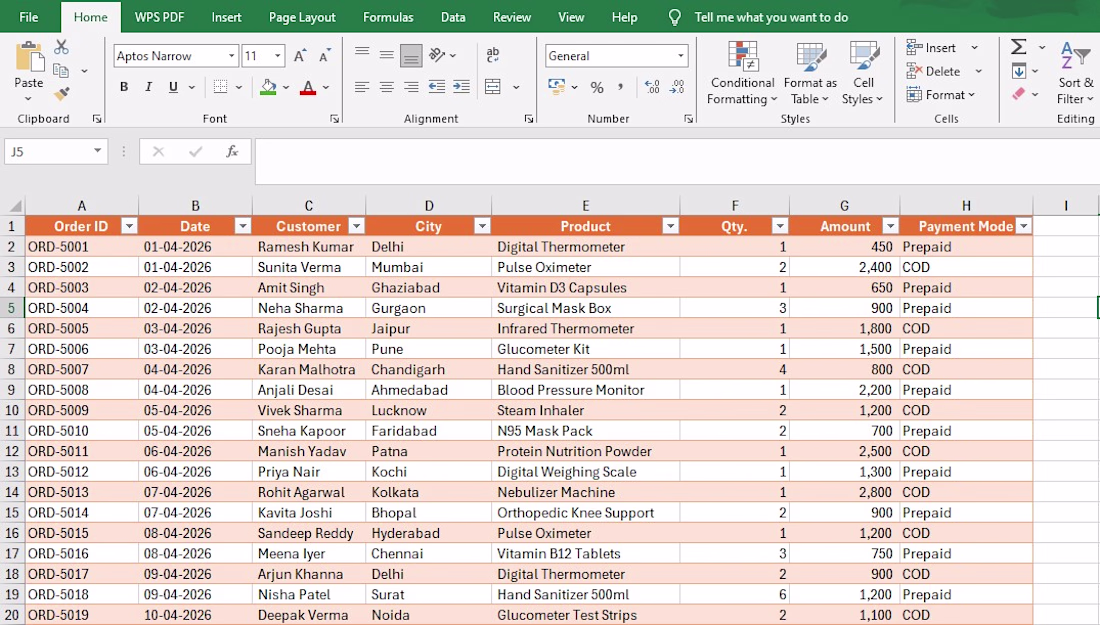Click the Paste button
Screen dimensions: 1100x625
[29, 72]
